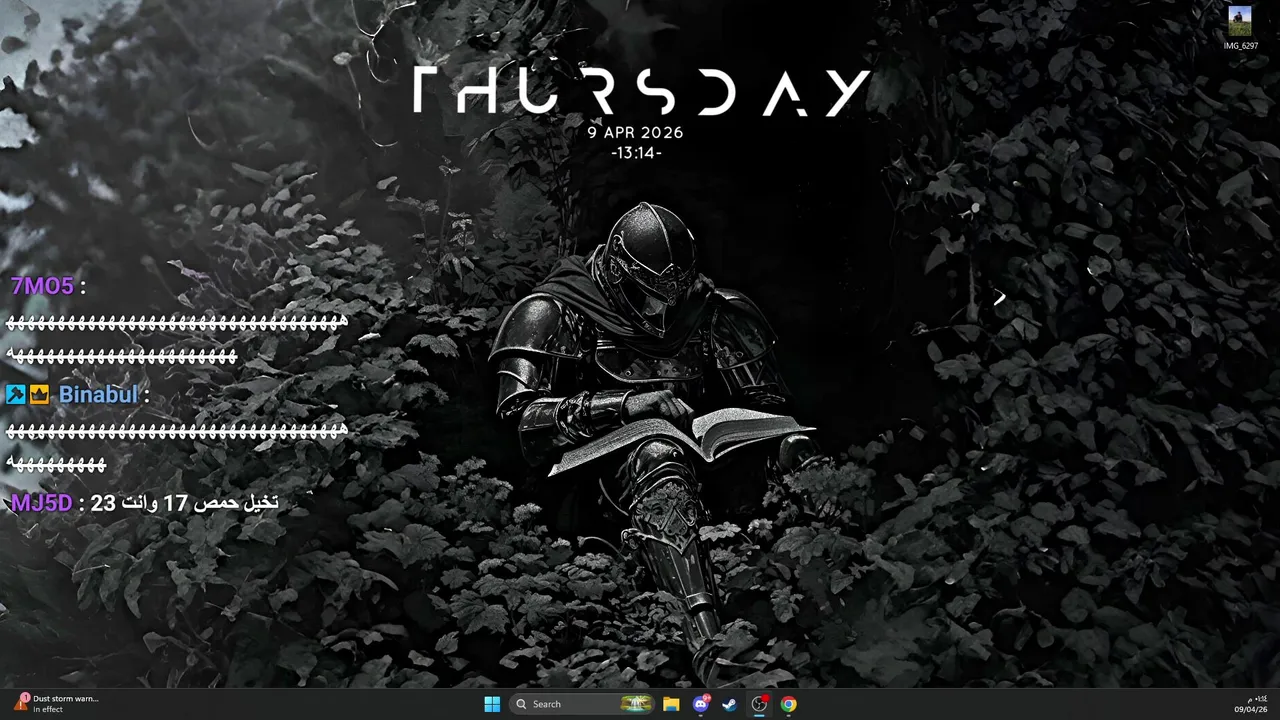Image resolution: width=1280 pixels, height=720 pixels.
Task: Open the taskbar clock showing 09/04/26
Action: click(1251, 704)
